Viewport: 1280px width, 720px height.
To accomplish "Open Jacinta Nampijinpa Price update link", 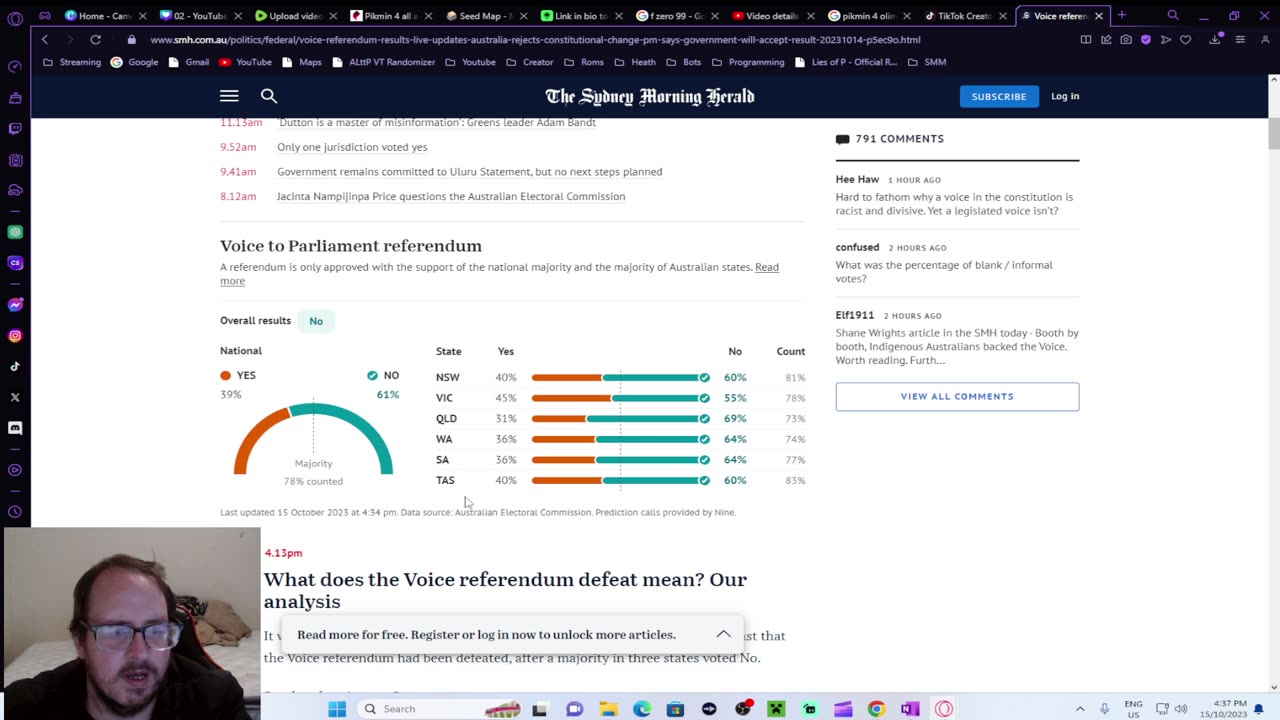I will tap(451, 196).
